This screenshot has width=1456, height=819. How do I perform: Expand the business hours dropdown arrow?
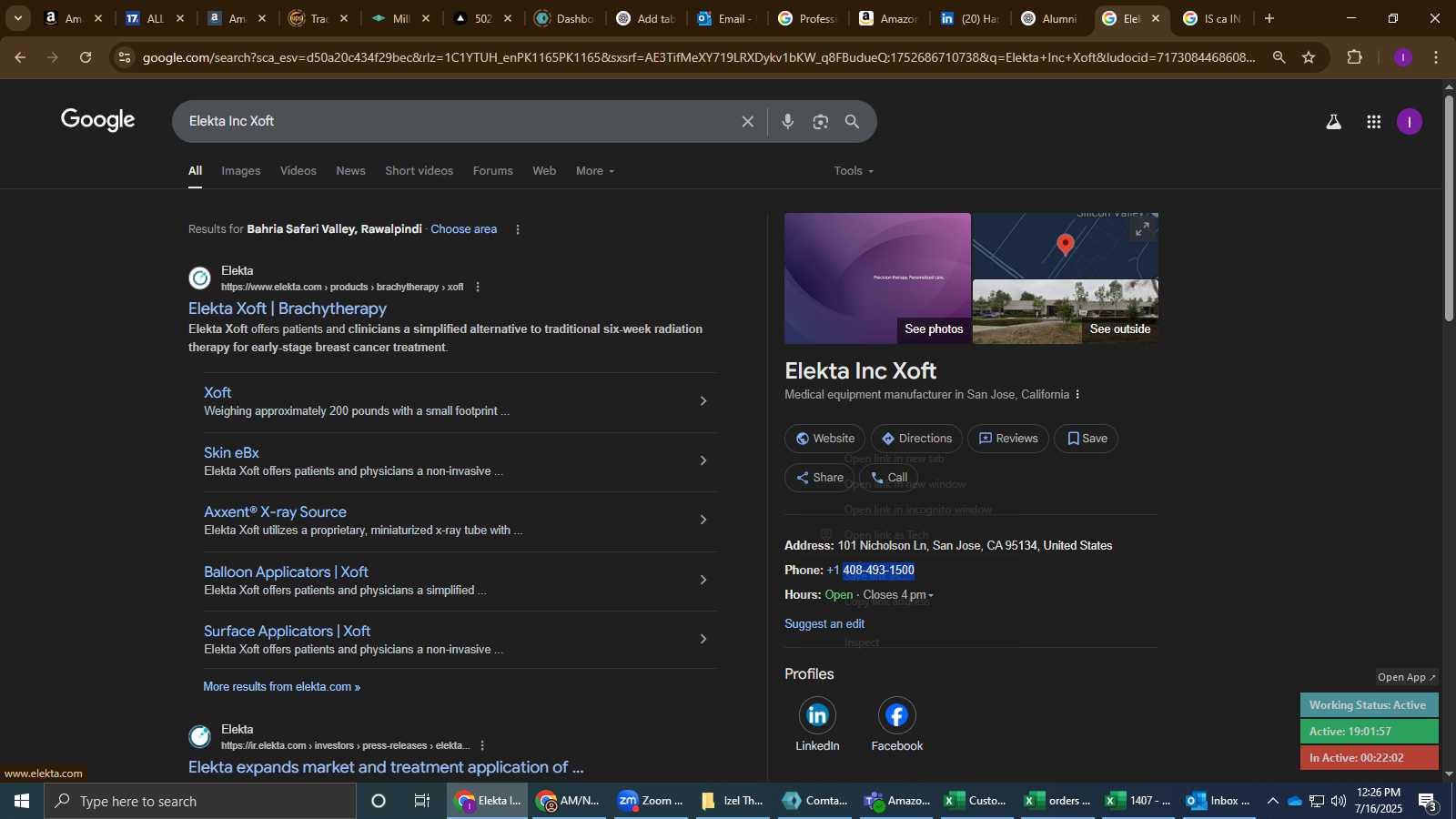(x=931, y=595)
